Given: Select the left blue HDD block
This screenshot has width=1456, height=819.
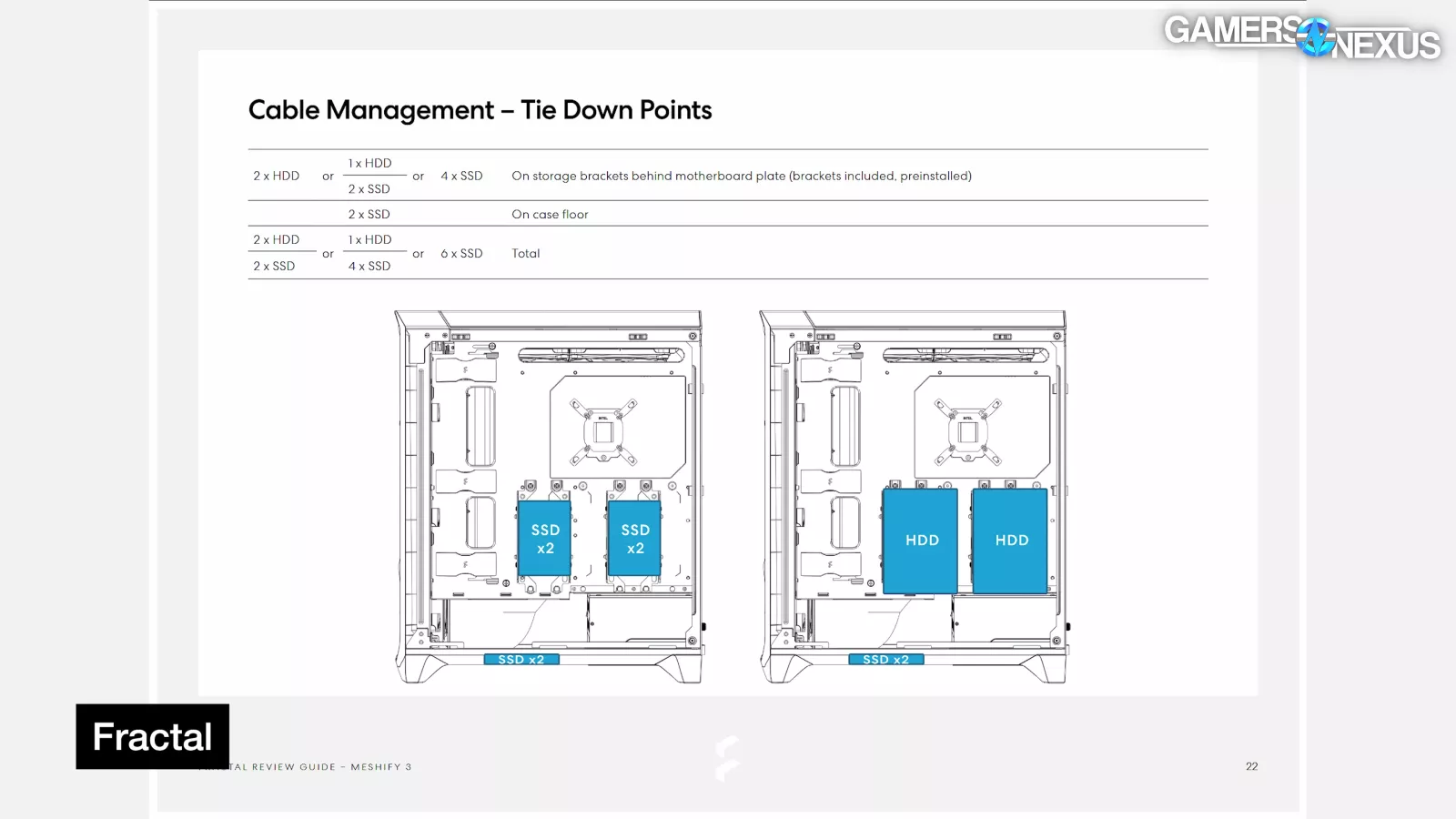Looking at the screenshot, I should (x=920, y=541).
